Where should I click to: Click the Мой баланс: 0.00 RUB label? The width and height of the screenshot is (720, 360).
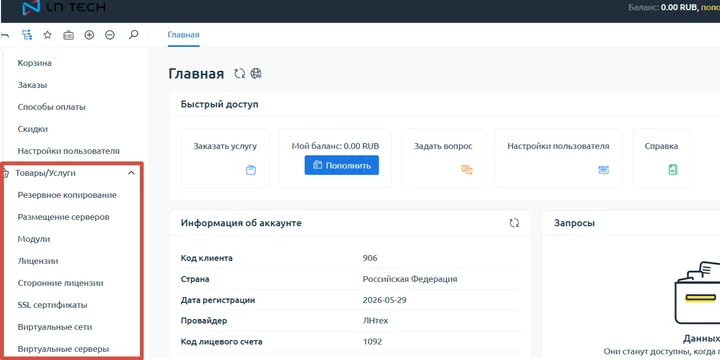coord(335,146)
